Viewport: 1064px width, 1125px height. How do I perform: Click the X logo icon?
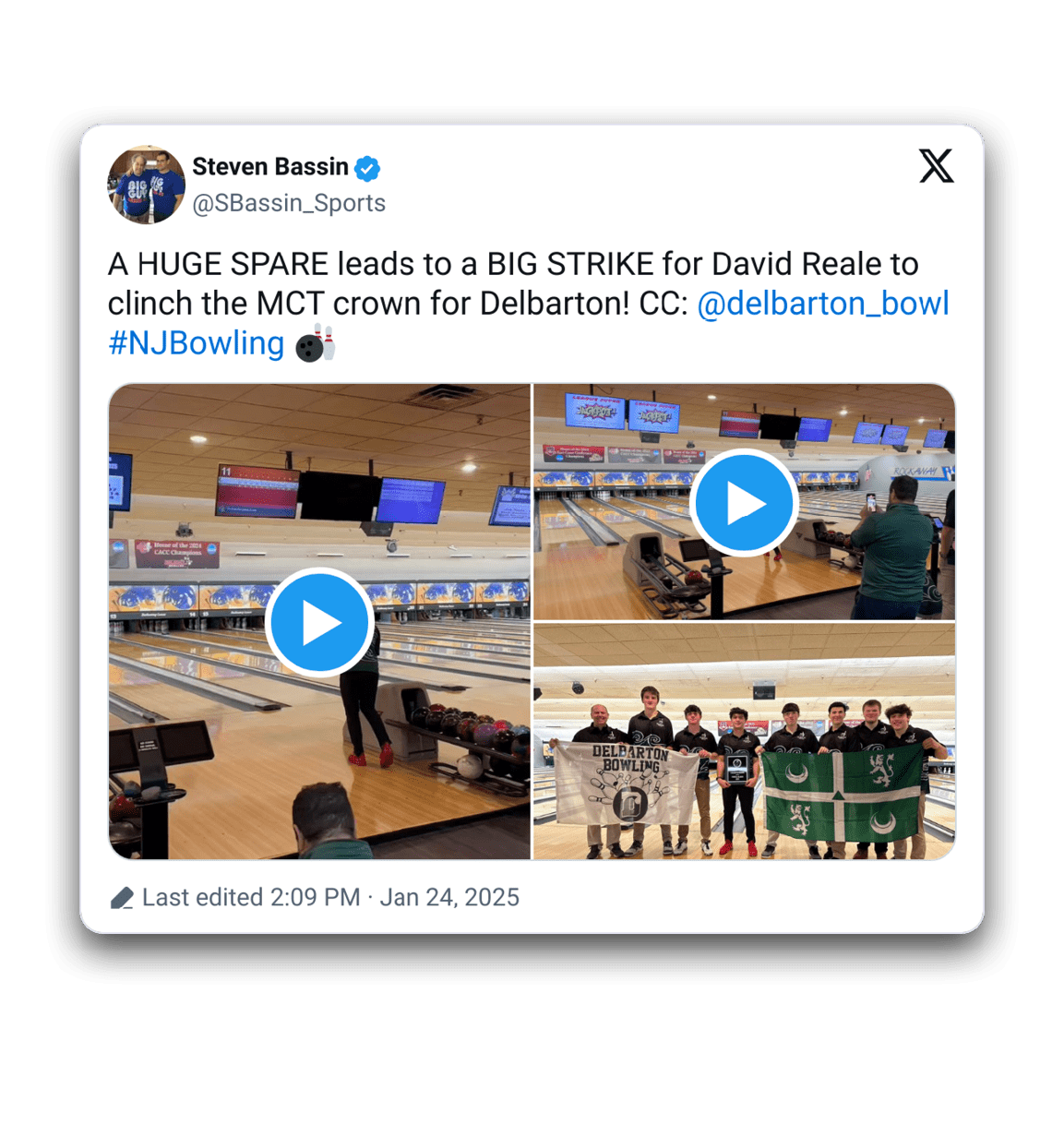[936, 166]
